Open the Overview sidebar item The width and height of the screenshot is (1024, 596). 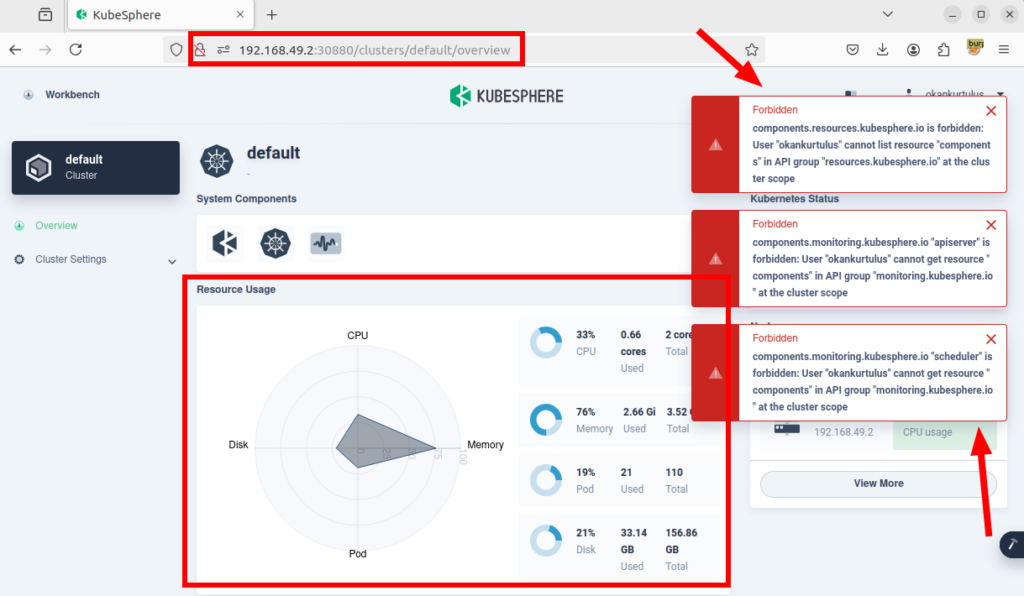coord(56,226)
